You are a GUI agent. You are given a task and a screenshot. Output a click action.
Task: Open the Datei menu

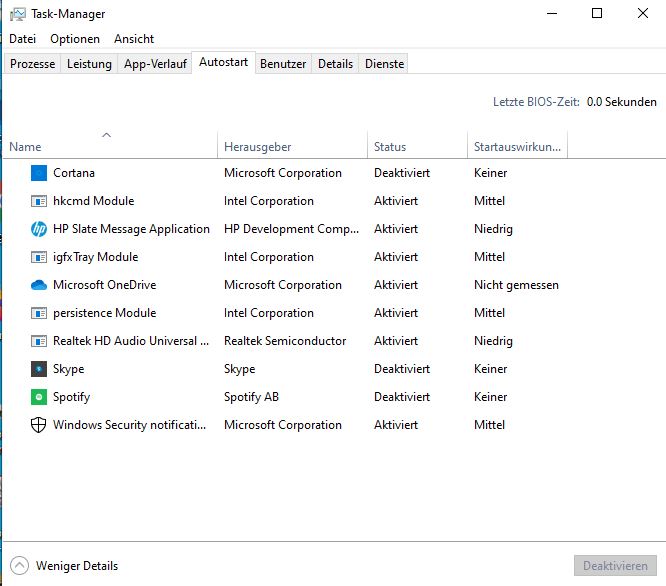click(x=23, y=39)
